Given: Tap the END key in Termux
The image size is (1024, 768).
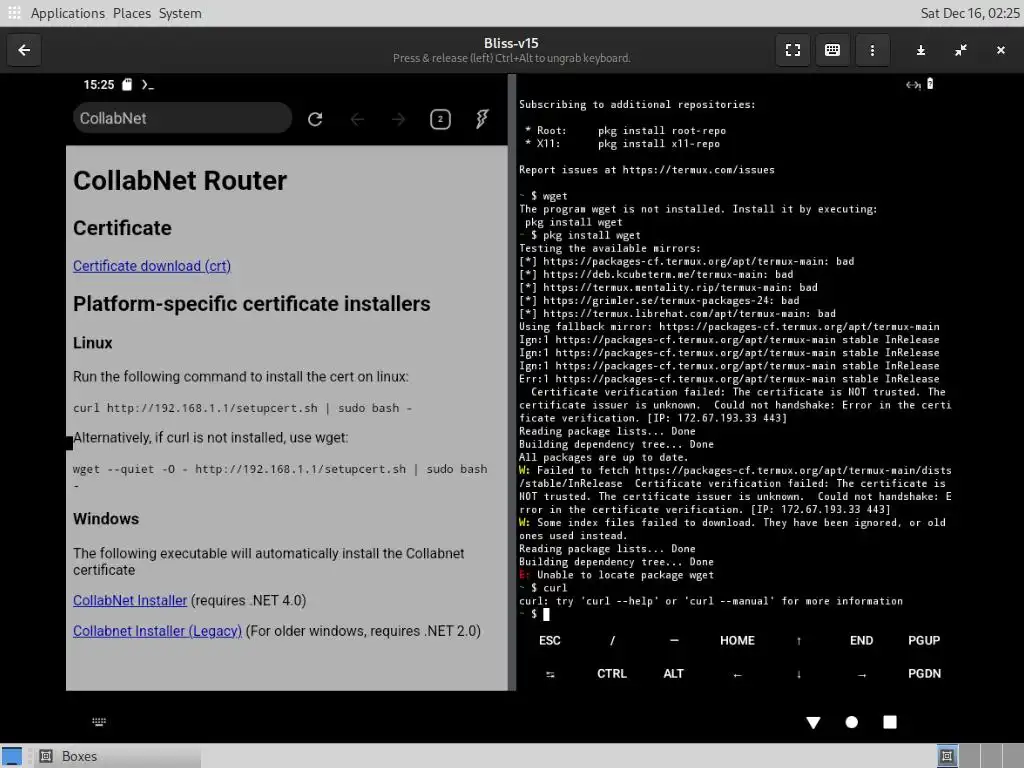Looking at the screenshot, I should pyautogui.click(x=861, y=641).
